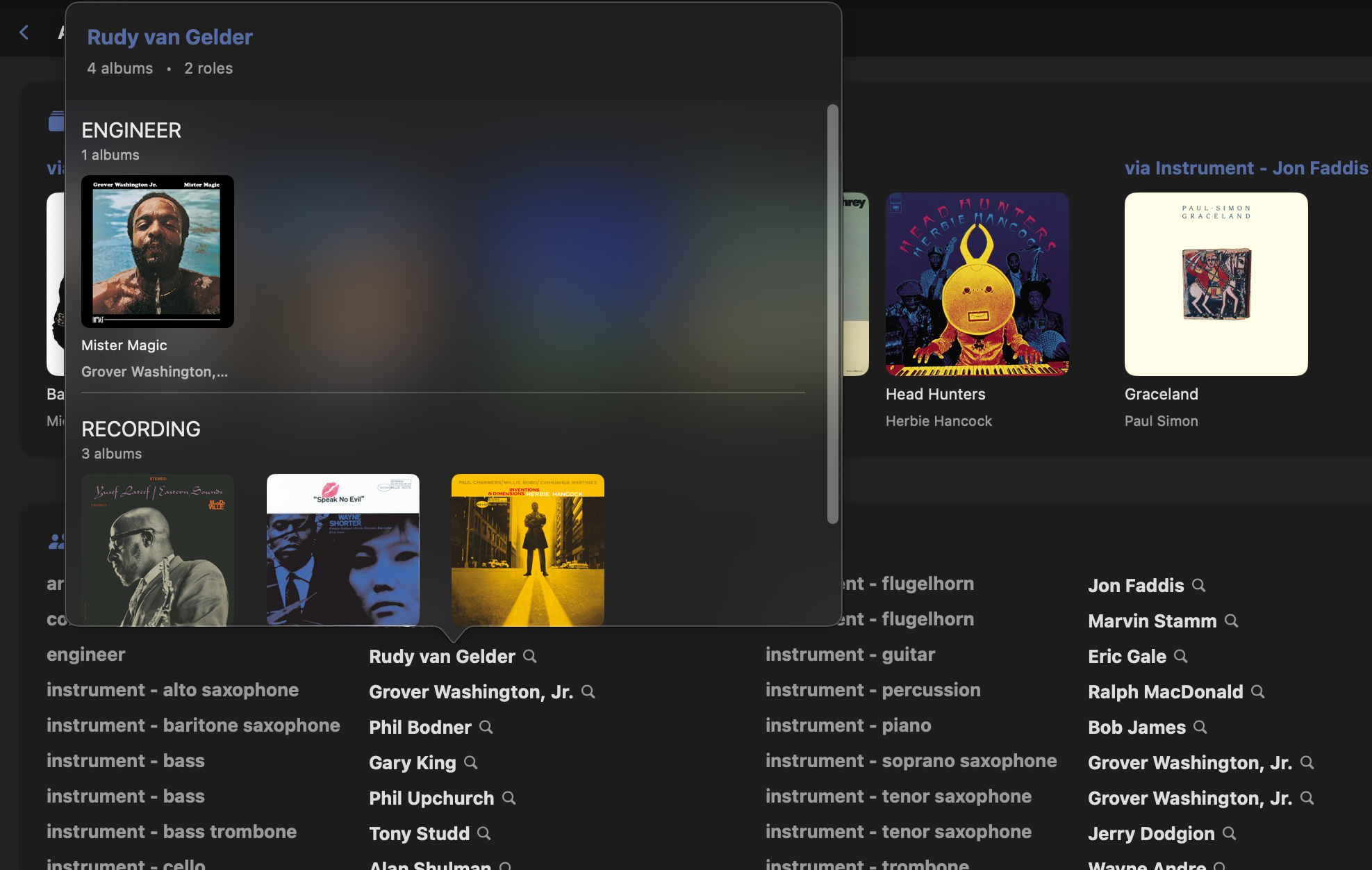Click the Ralph MacDonald name
The width and height of the screenshot is (1372, 870).
tap(1166, 691)
